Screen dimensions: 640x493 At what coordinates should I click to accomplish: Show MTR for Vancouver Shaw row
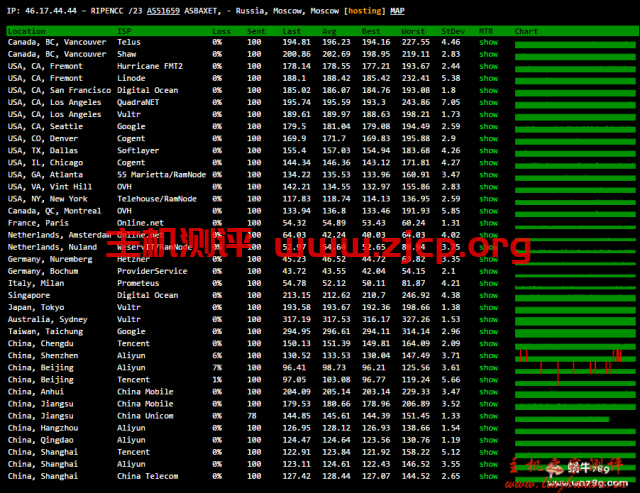489,54
